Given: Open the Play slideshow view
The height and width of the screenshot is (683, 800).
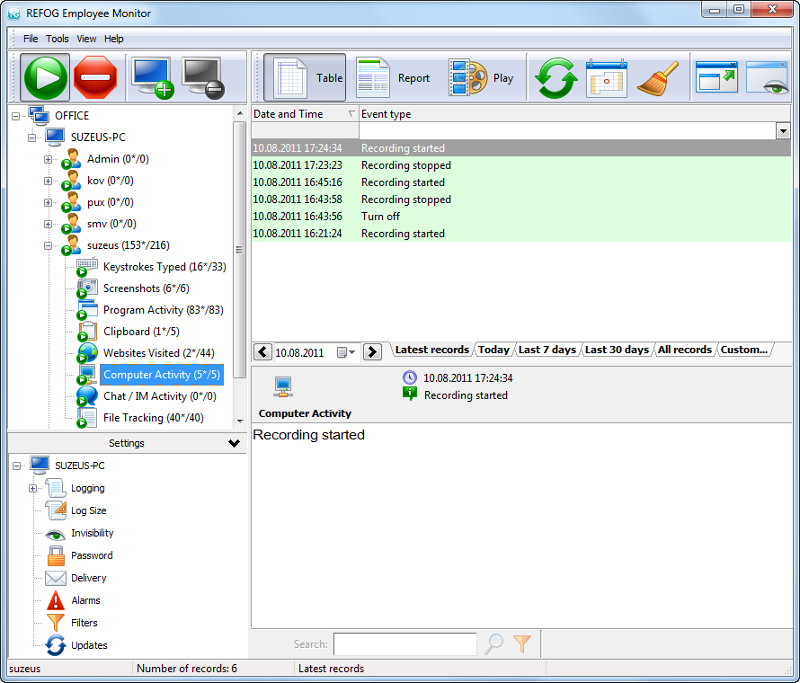Looking at the screenshot, I should 481,78.
